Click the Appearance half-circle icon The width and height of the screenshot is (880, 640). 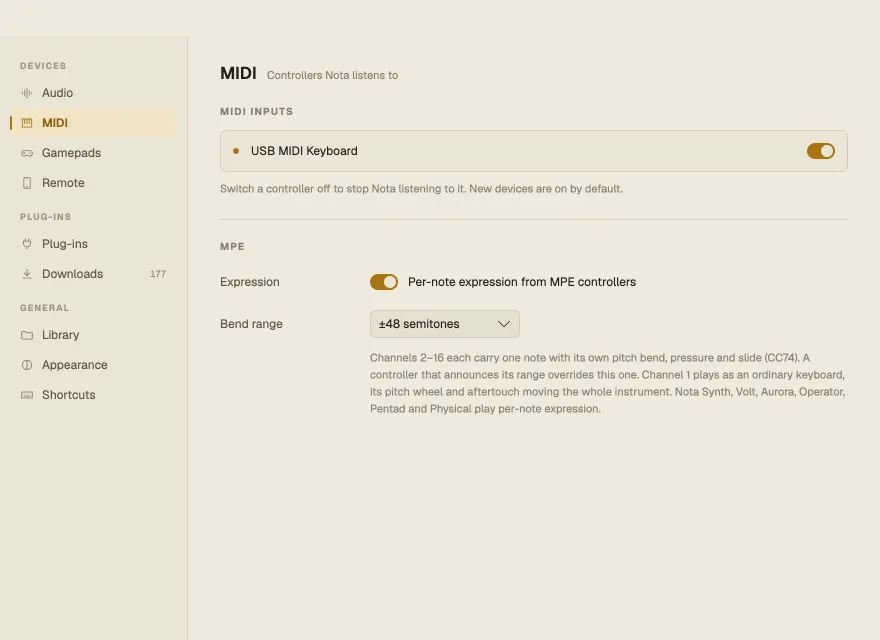click(27, 365)
